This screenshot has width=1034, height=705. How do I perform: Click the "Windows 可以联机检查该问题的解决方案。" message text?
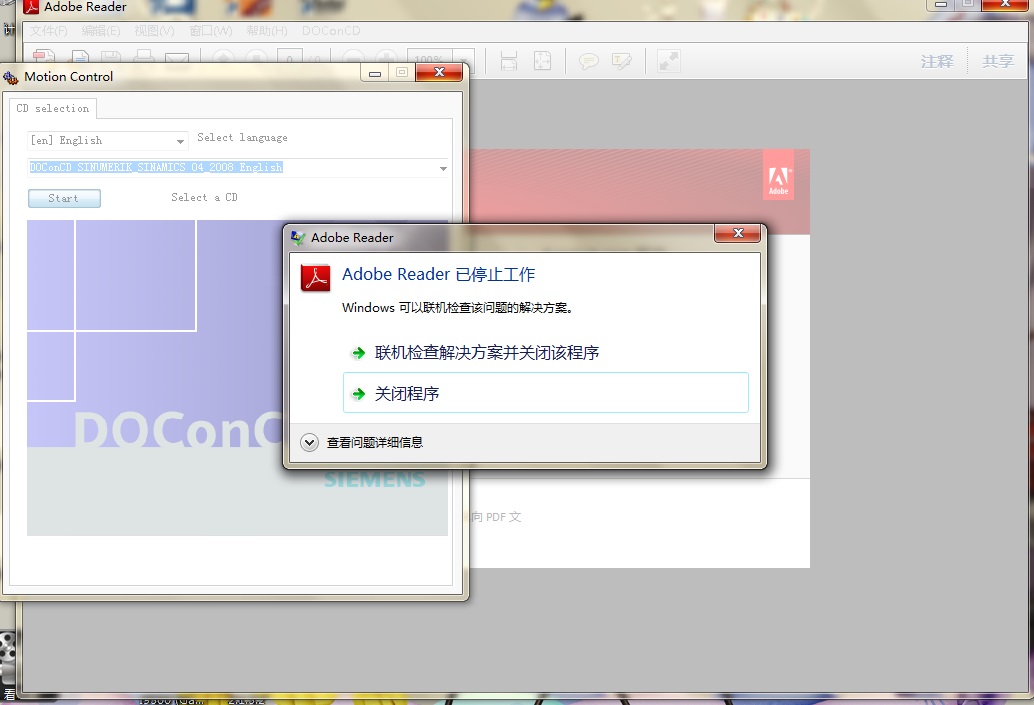point(457,308)
